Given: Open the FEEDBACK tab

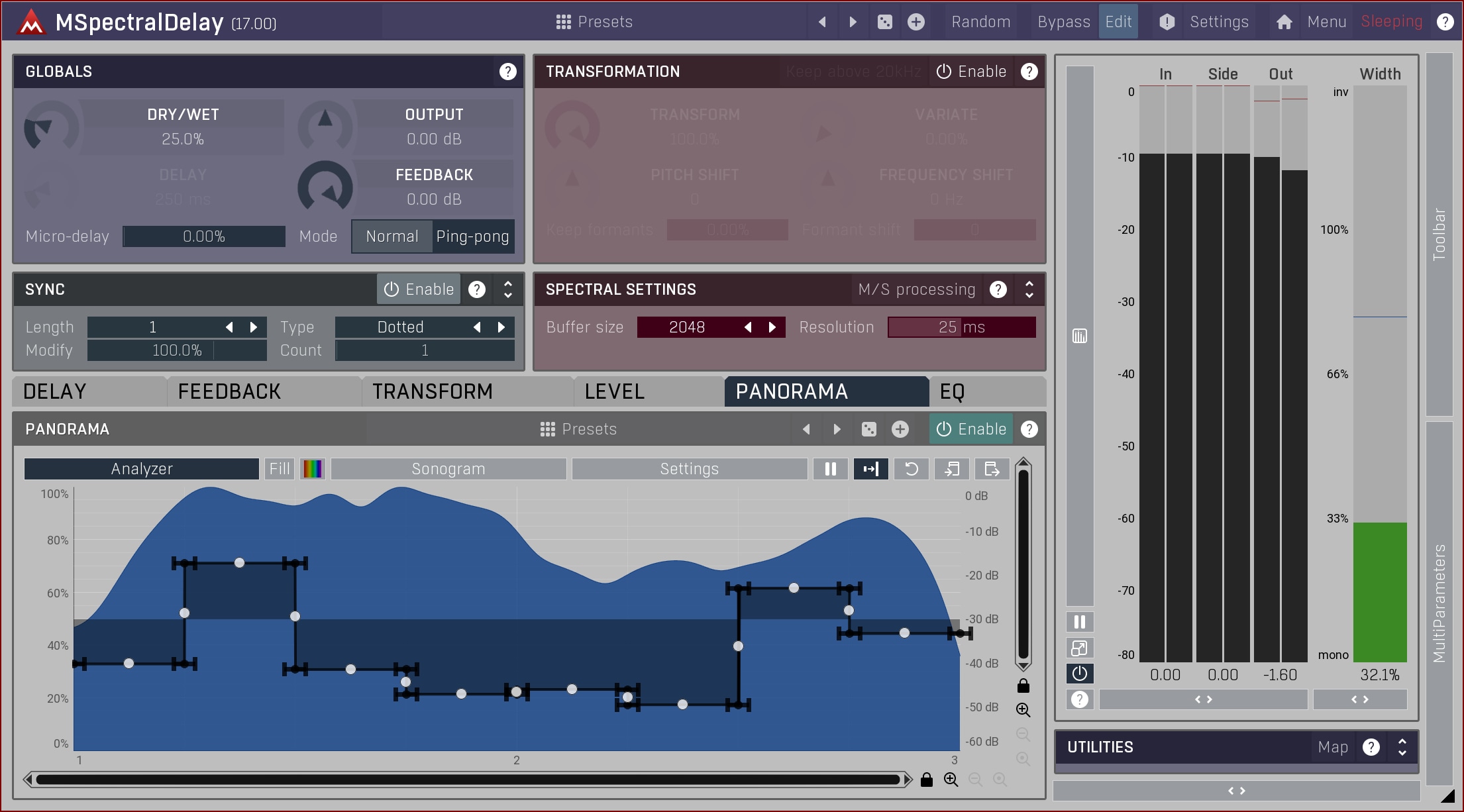Looking at the screenshot, I should tap(229, 391).
